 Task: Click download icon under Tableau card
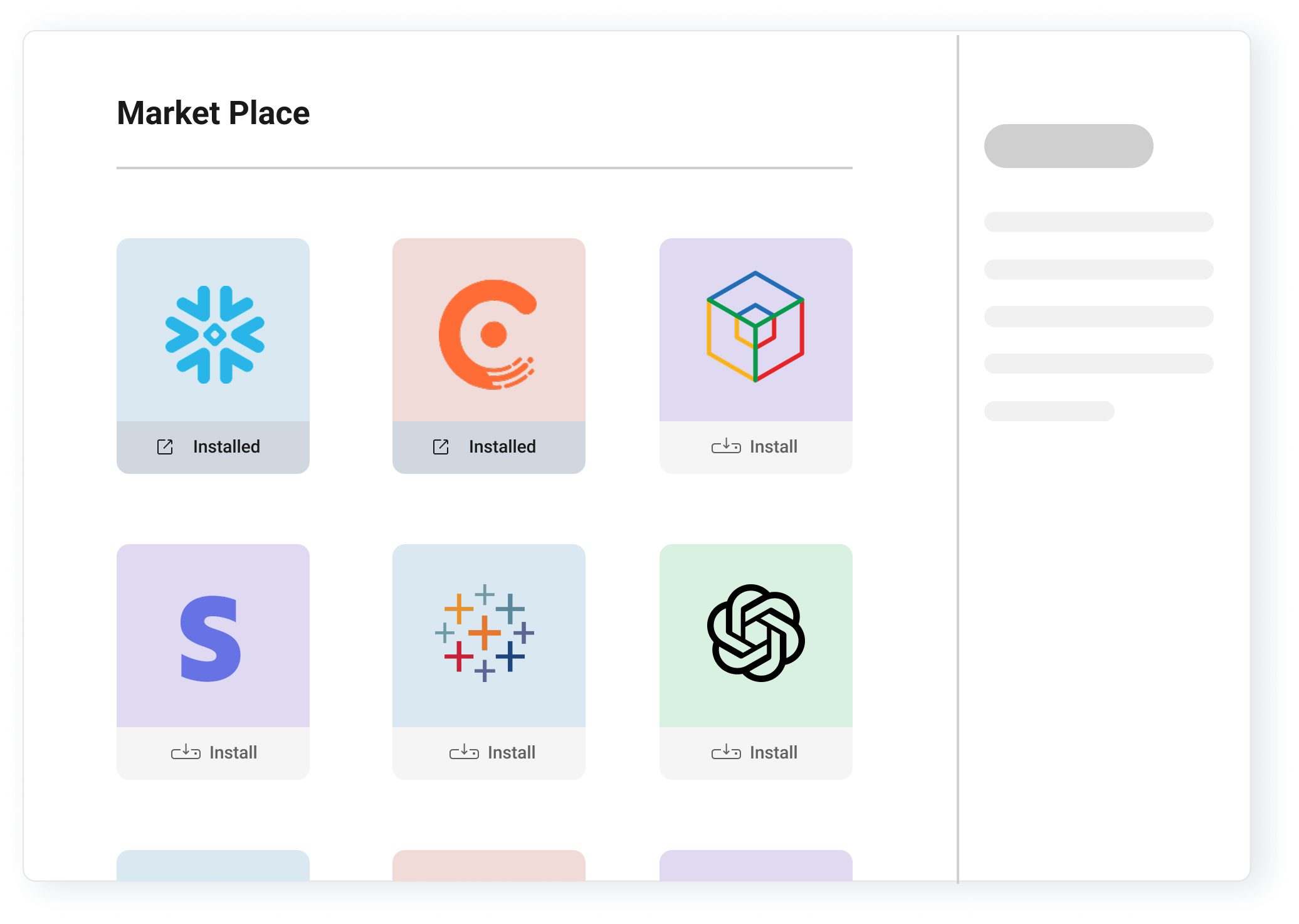(464, 752)
